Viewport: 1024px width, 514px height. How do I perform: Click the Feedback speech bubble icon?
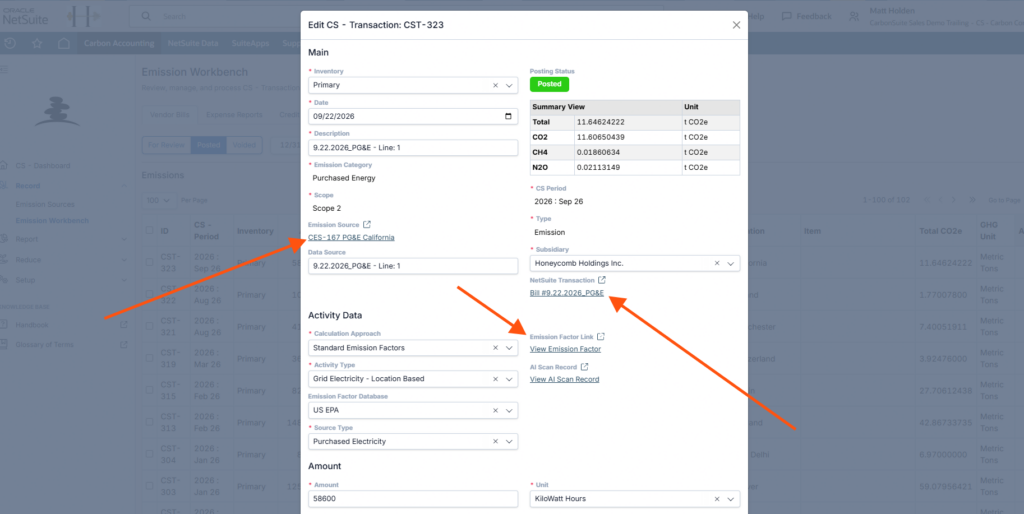tap(787, 16)
